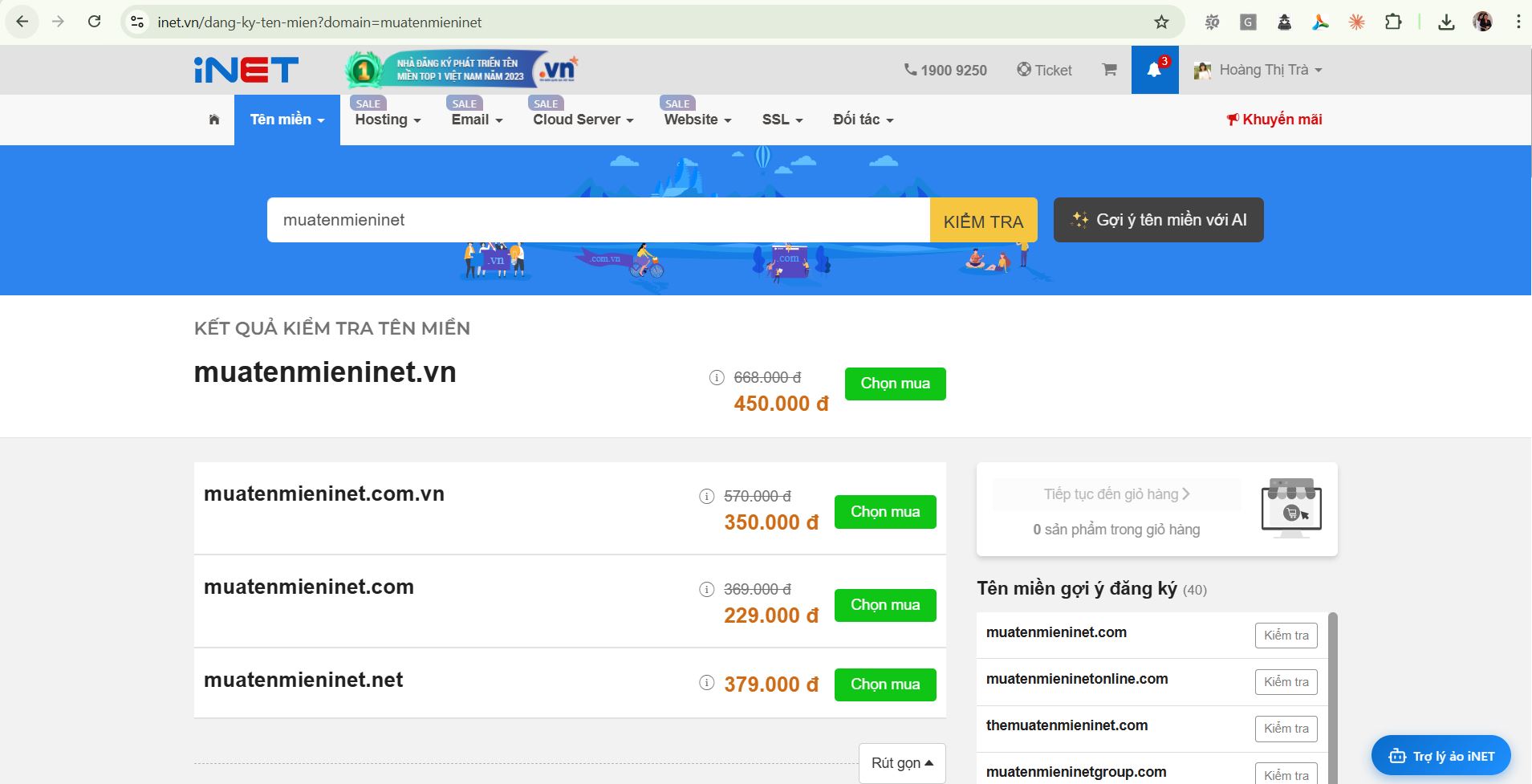Expand the Hosting dropdown menu
1532x784 pixels.
(x=388, y=120)
